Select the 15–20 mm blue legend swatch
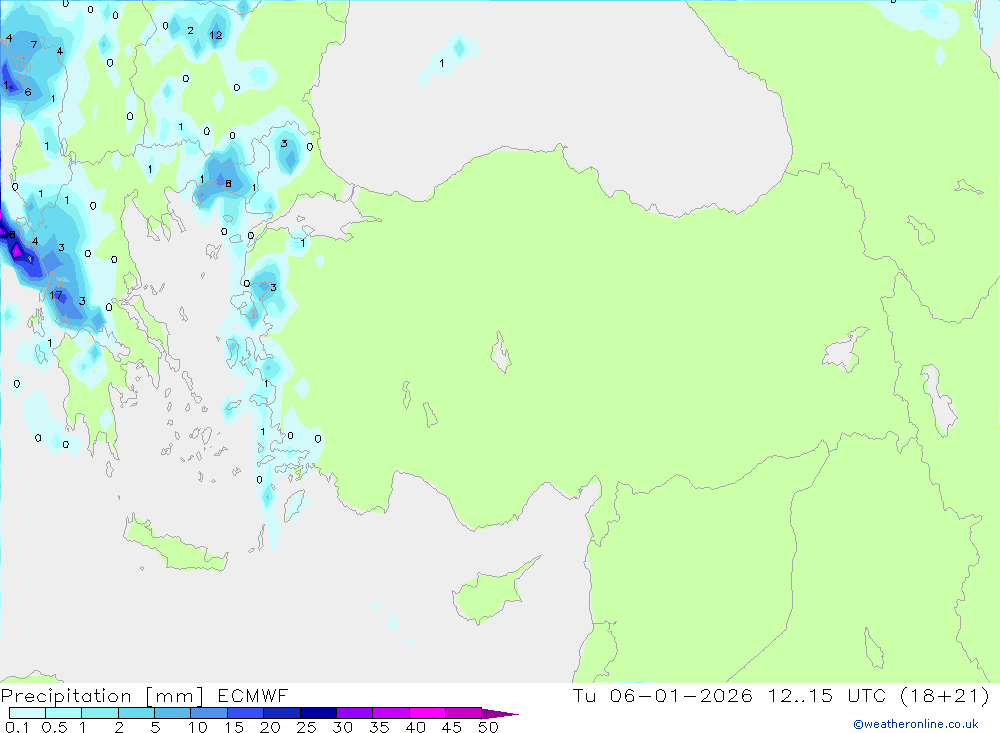The width and height of the screenshot is (1000, 733). point(245,713)
